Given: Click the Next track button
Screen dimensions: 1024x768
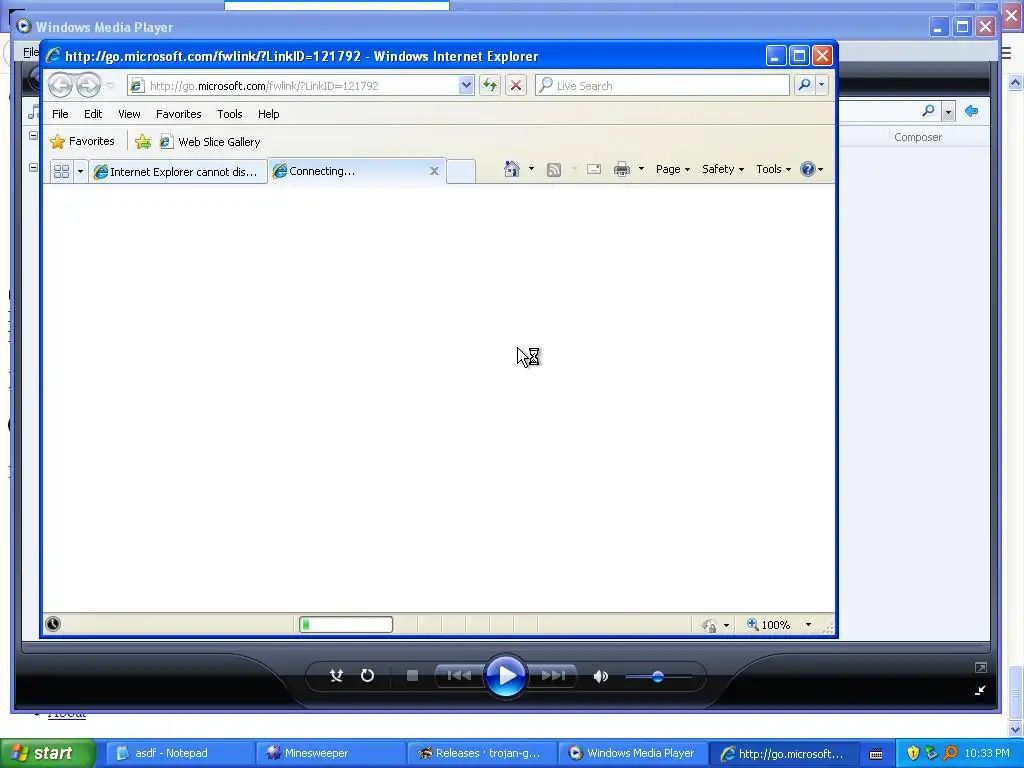Looking at the screenshot, I should [553, 676].
